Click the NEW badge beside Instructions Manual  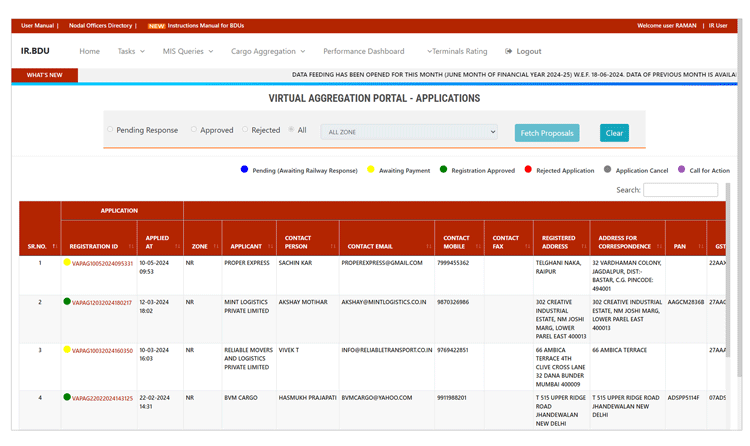[156, 26]
